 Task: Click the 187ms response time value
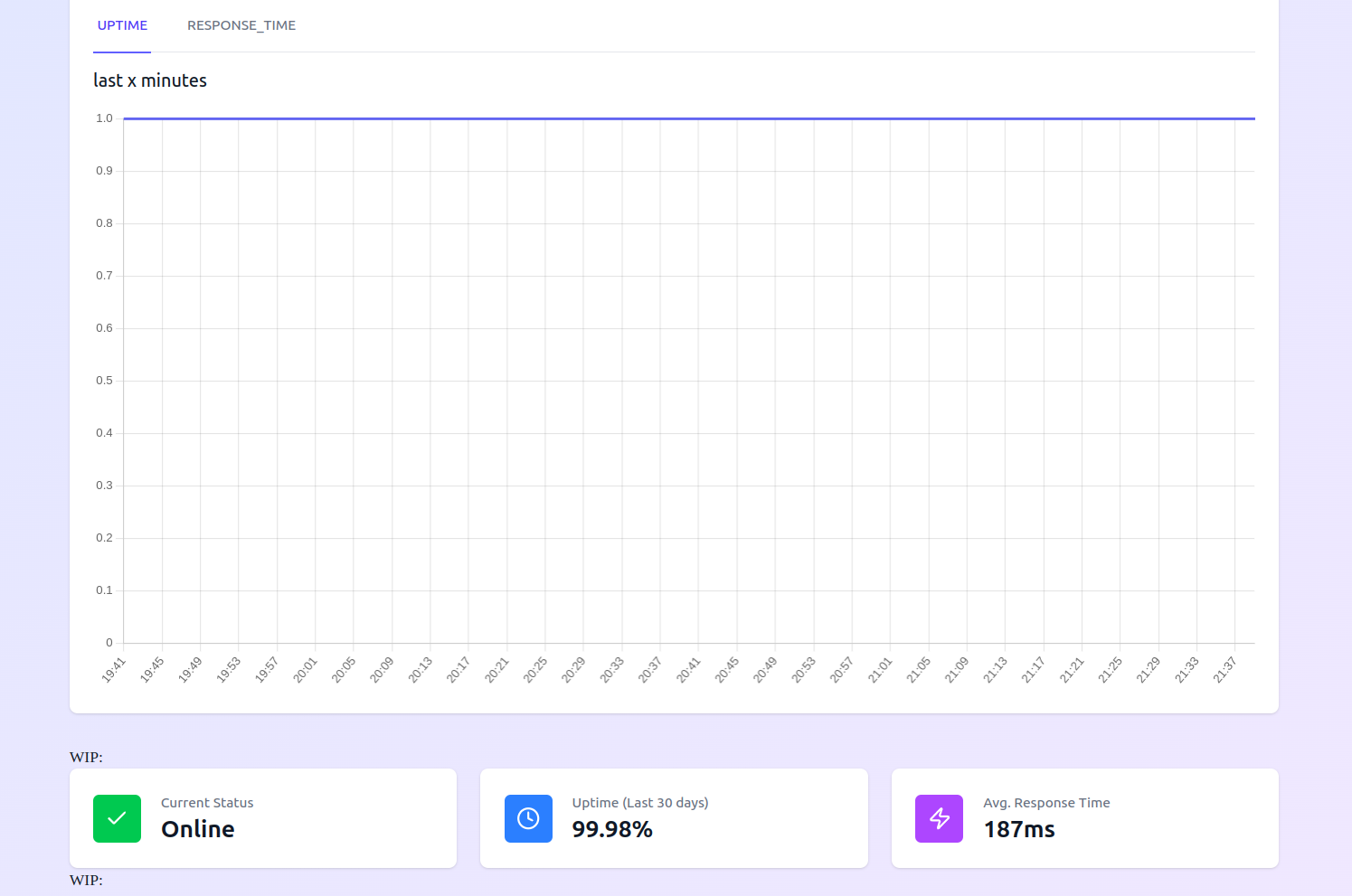tap(1019, 829)
